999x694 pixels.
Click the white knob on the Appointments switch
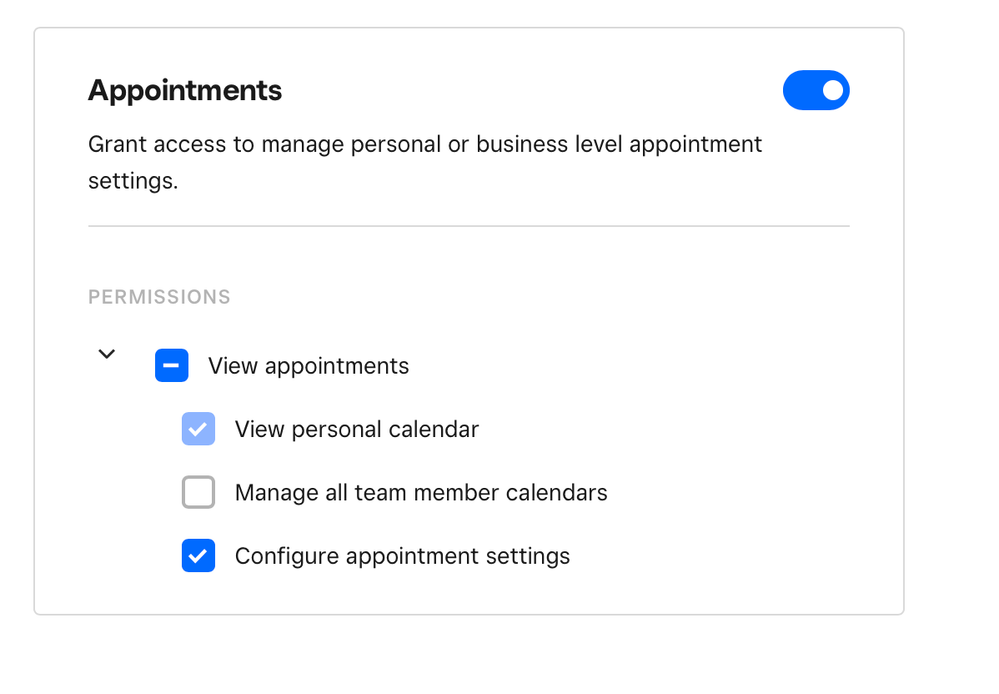click(833, 90)
